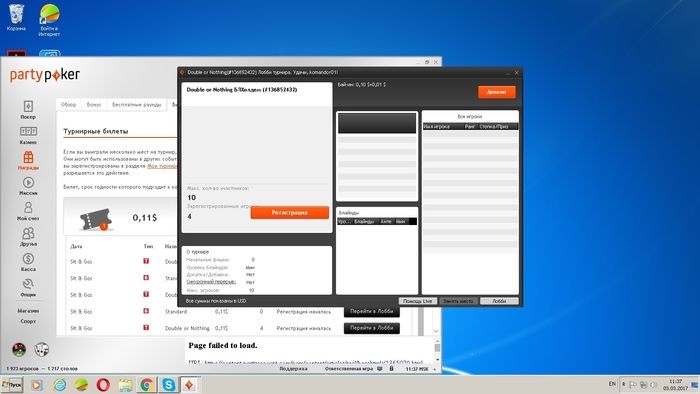
Task: Click the Занять место button
Action: [458, 301]
